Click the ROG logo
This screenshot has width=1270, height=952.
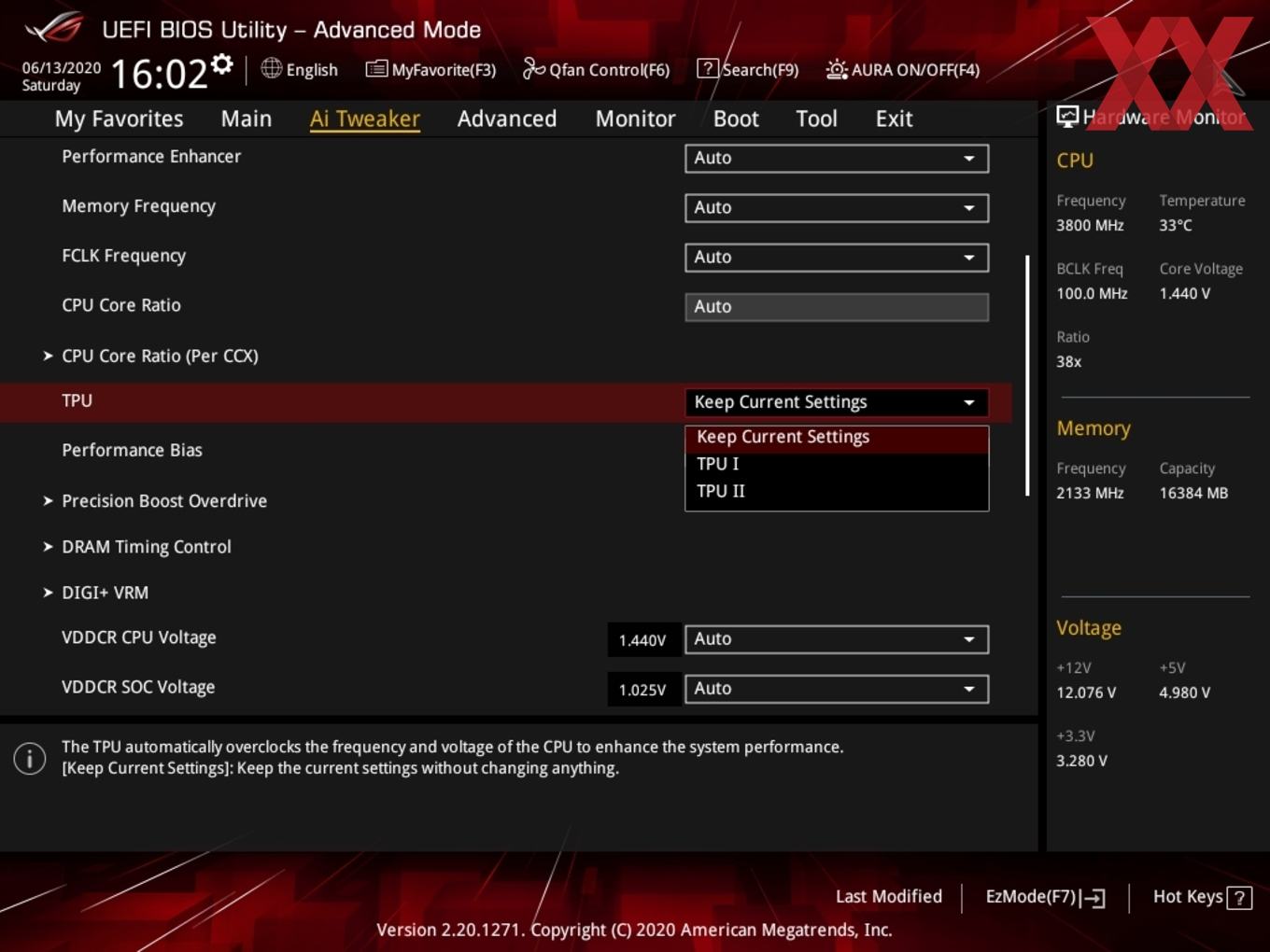(55, 27)
